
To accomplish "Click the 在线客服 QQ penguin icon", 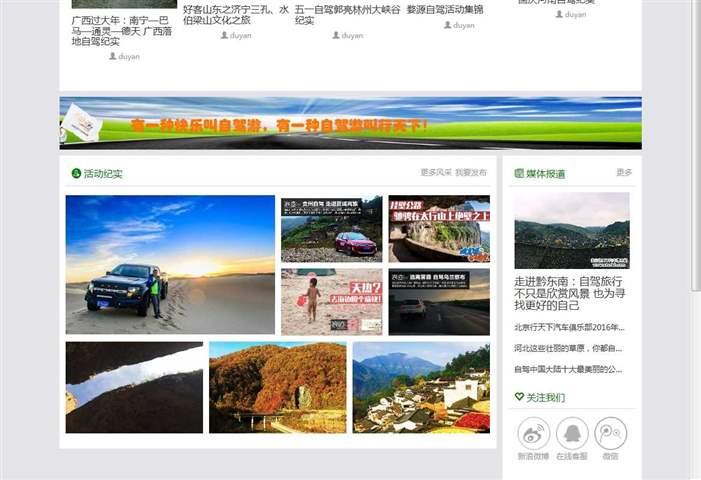I will point(572,434).
